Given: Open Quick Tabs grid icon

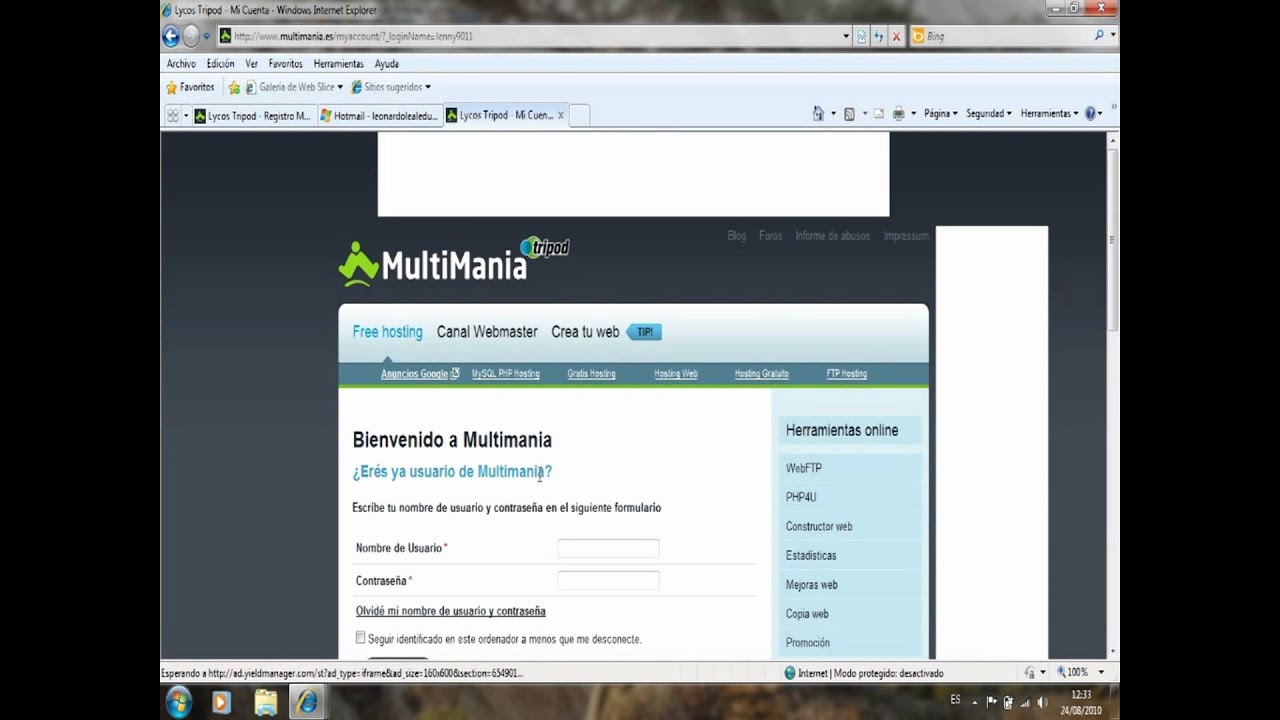Looking at the screenshot, I should pyautogui.click(x=172, y=116).
